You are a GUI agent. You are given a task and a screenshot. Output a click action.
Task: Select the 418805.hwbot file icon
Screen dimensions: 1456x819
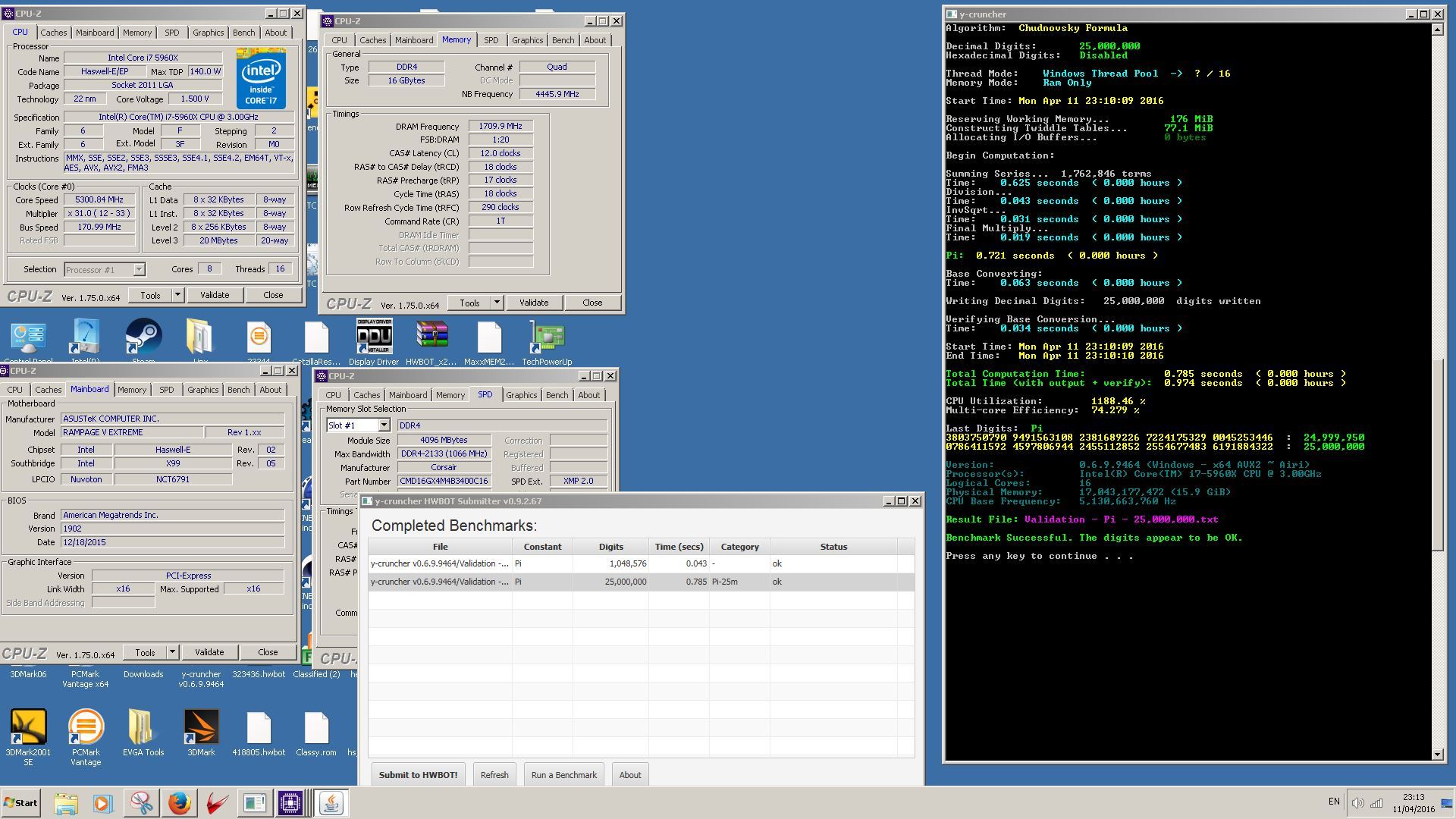[x=259, y=733]
